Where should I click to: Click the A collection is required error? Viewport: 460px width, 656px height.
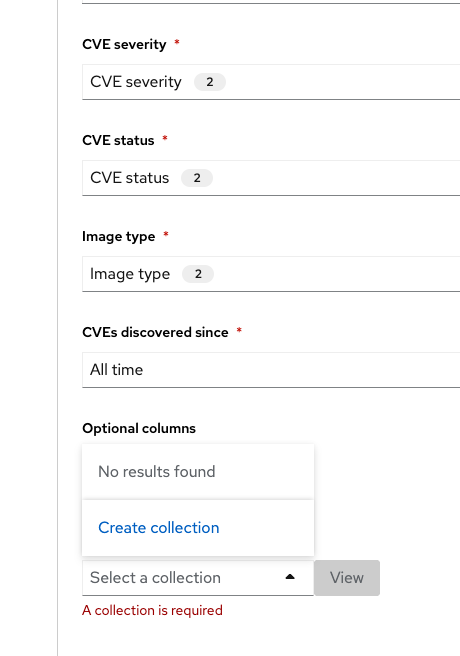[x=152, y=610]
